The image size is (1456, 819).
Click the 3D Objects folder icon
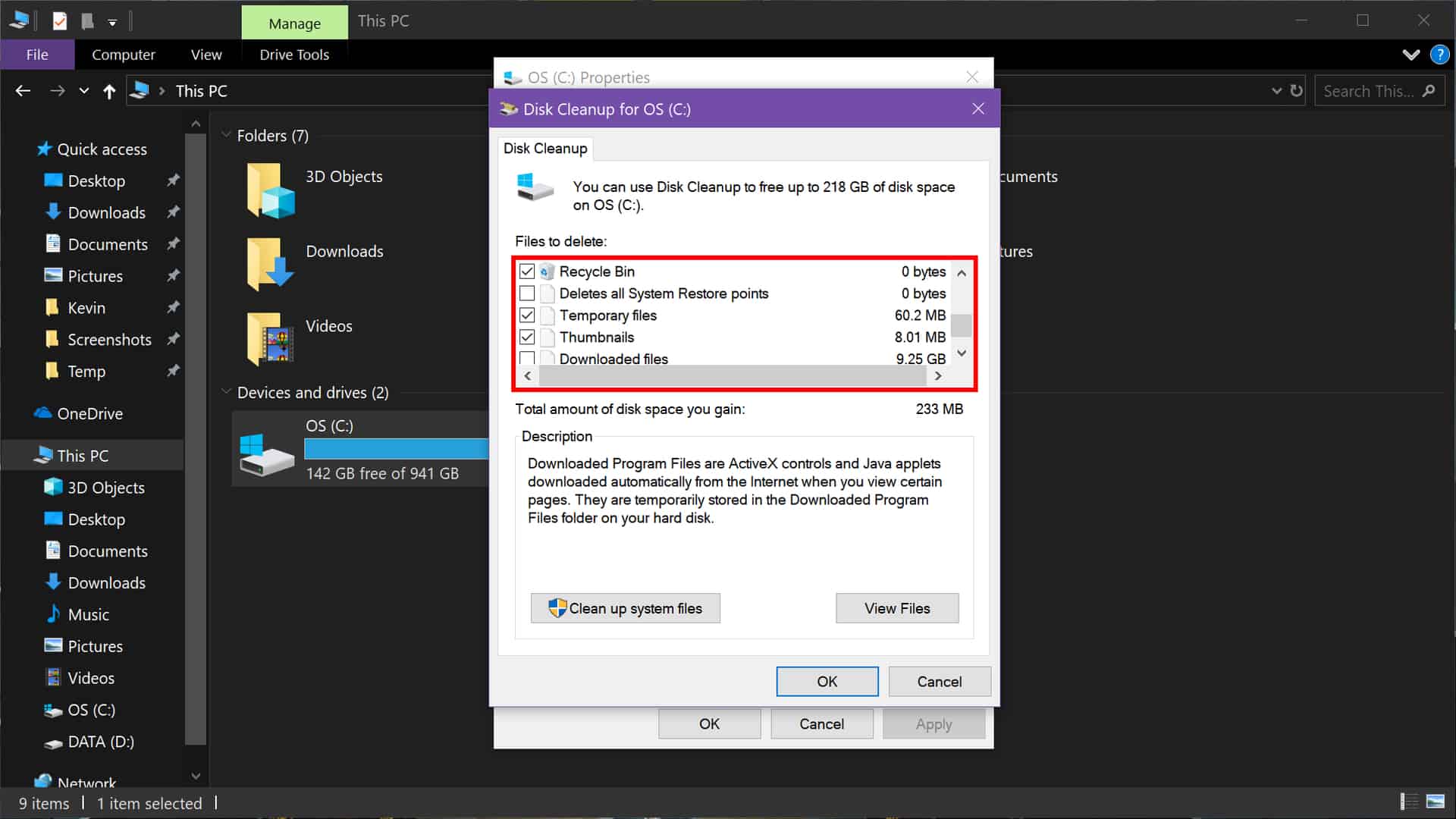[270, 190]
